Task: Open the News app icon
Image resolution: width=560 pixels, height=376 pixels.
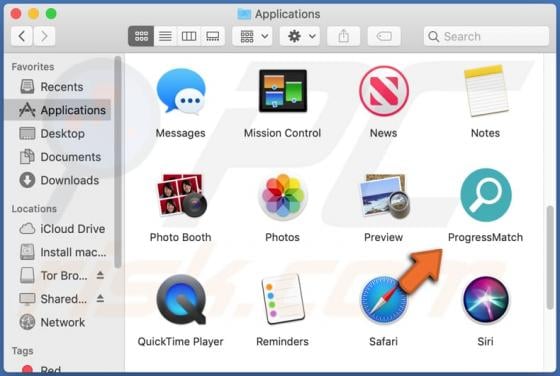Action: click(x=384, y=91)
